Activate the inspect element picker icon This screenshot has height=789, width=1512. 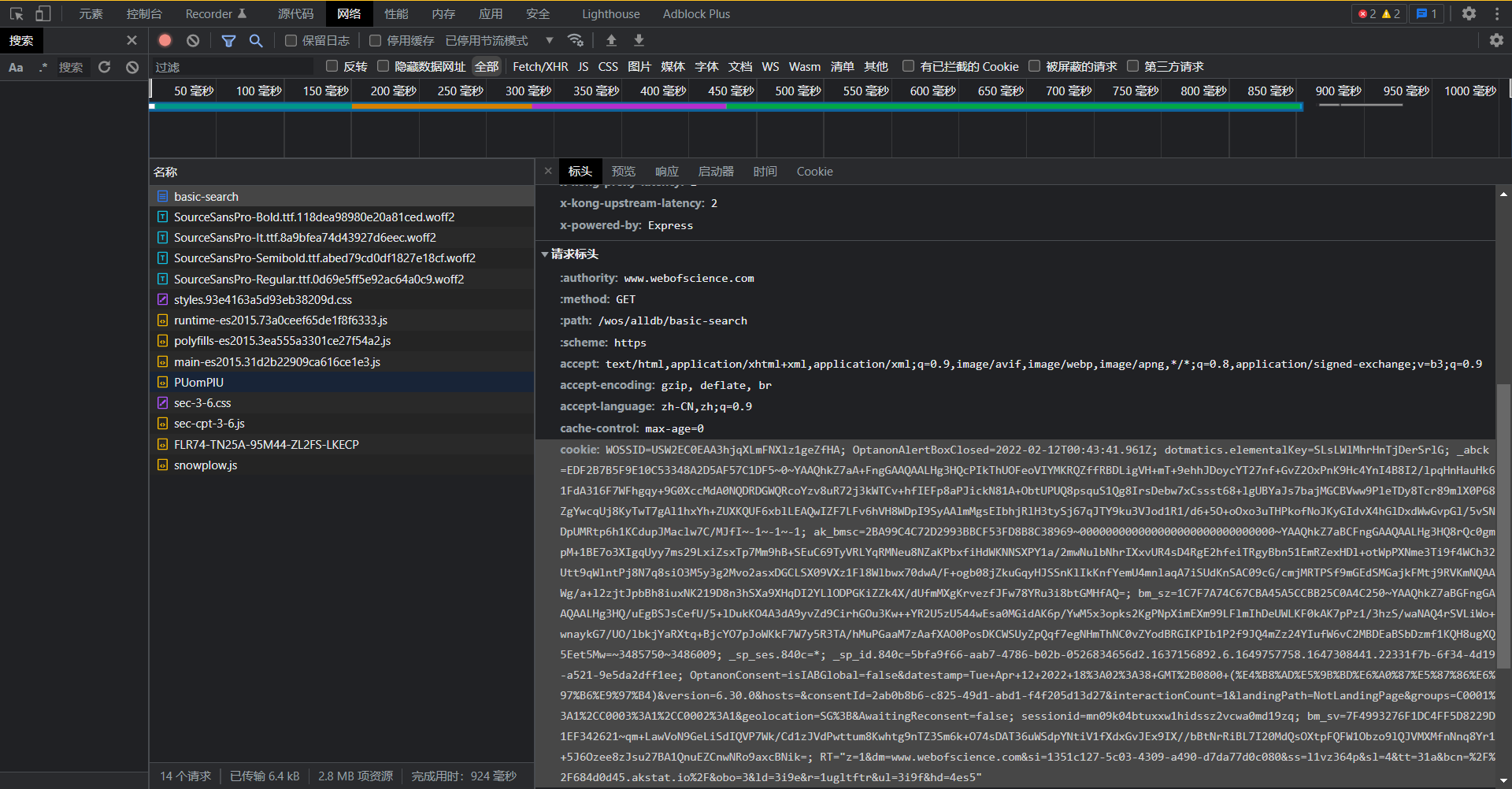(17, 13)
